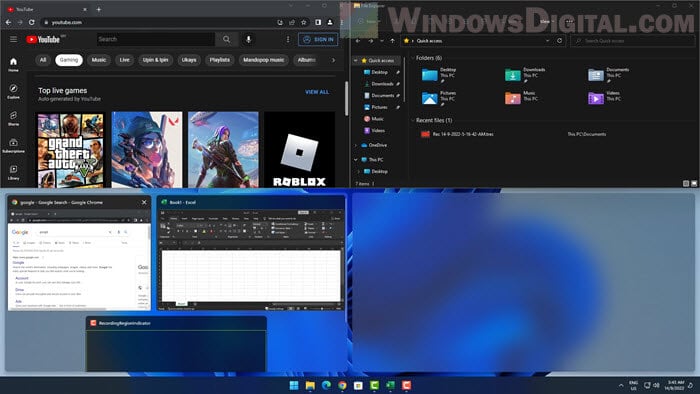700x394 pixels.
Task: Start voice search with microphone icon
Action: (x=249, y=39)
